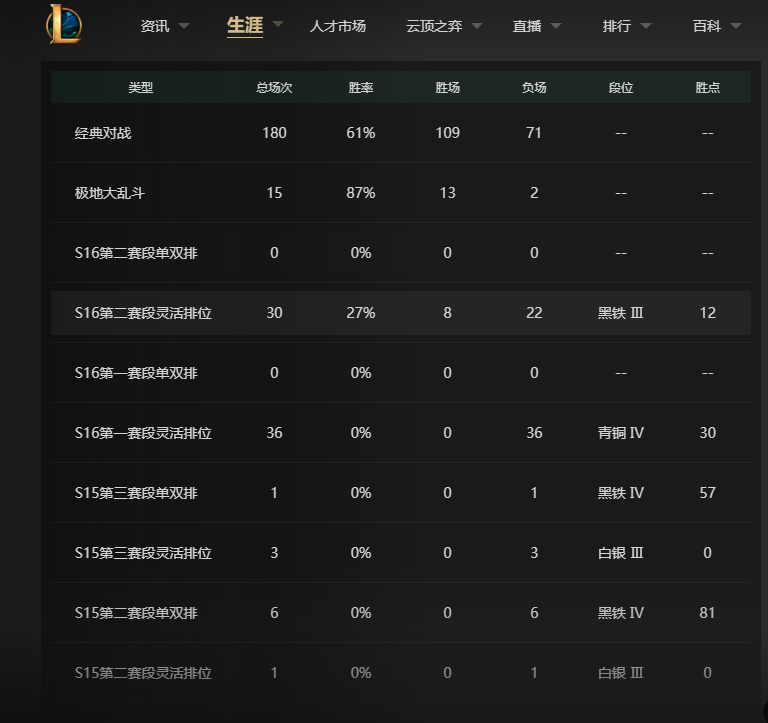
Task: Click the 黑铁 Ⅲ rank cell
Action: 621,313
